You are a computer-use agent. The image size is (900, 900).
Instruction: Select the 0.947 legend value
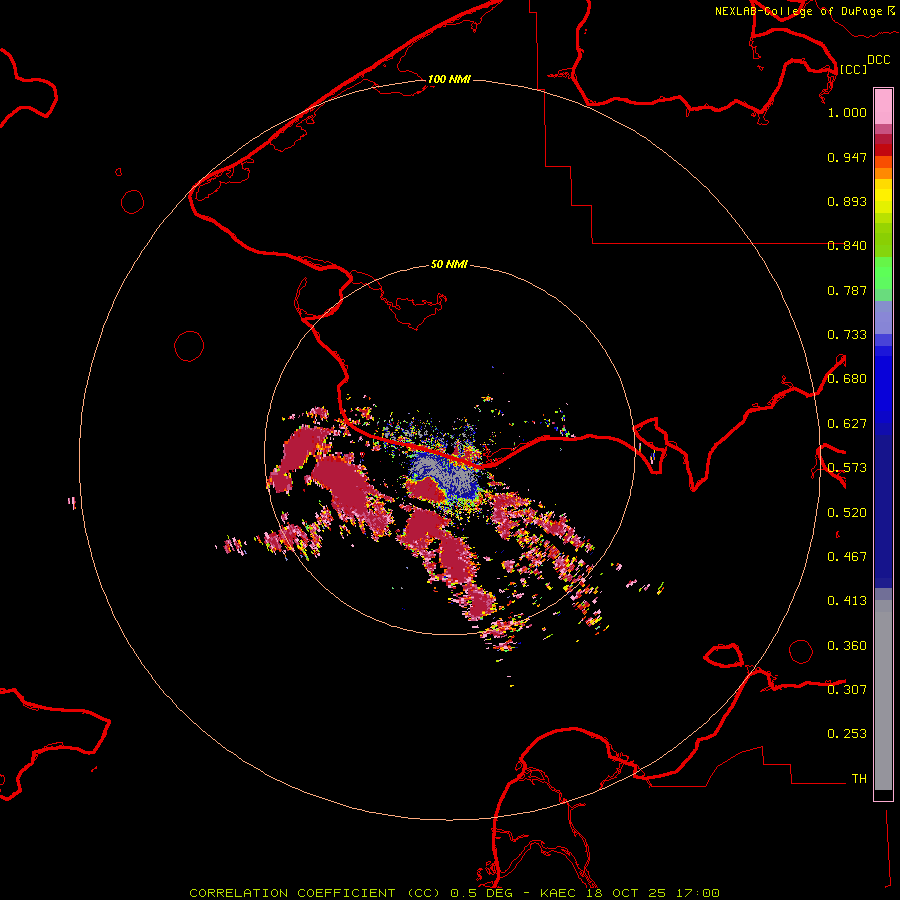(x=847, y=157)
